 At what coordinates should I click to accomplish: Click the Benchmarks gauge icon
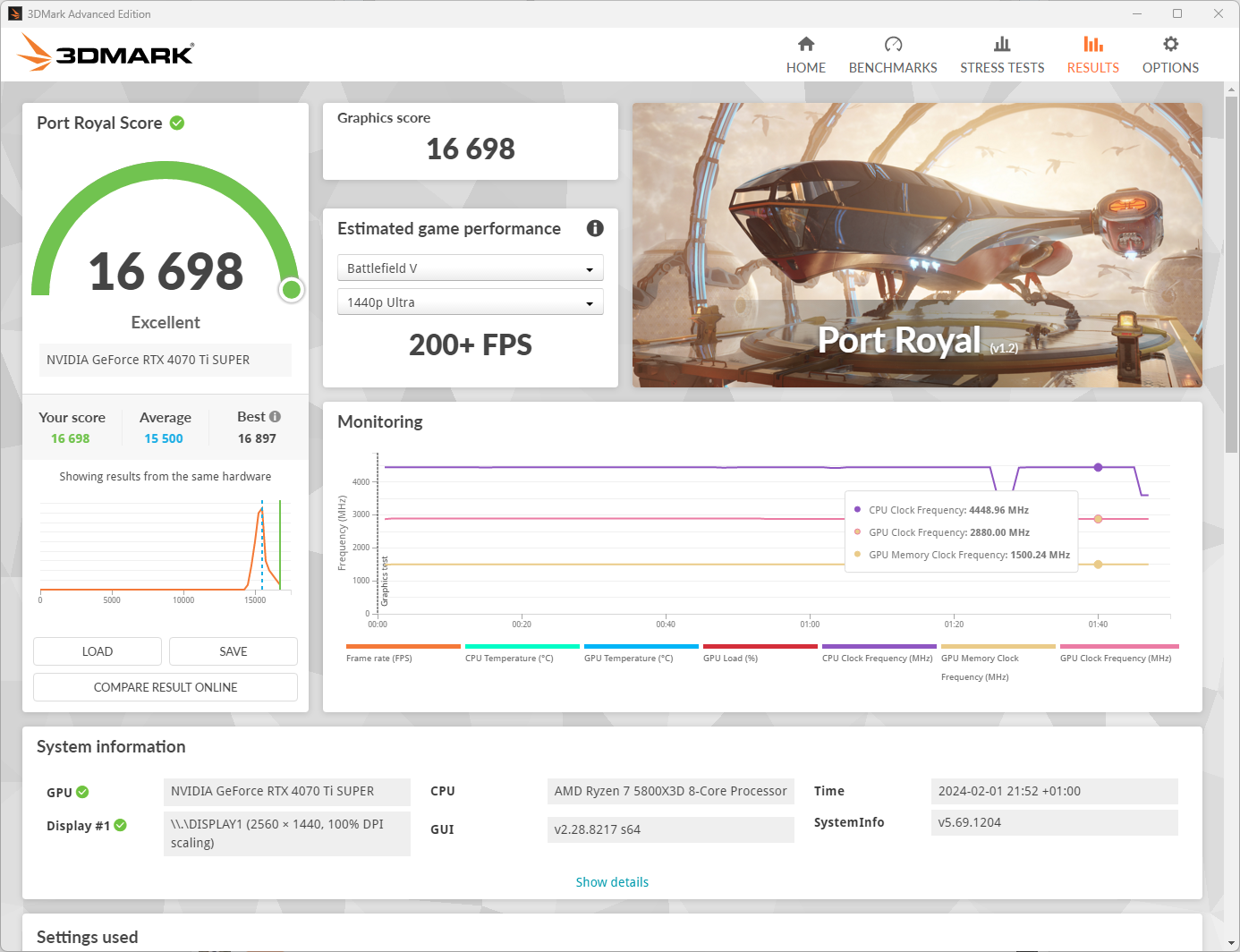tap(893, 44)
